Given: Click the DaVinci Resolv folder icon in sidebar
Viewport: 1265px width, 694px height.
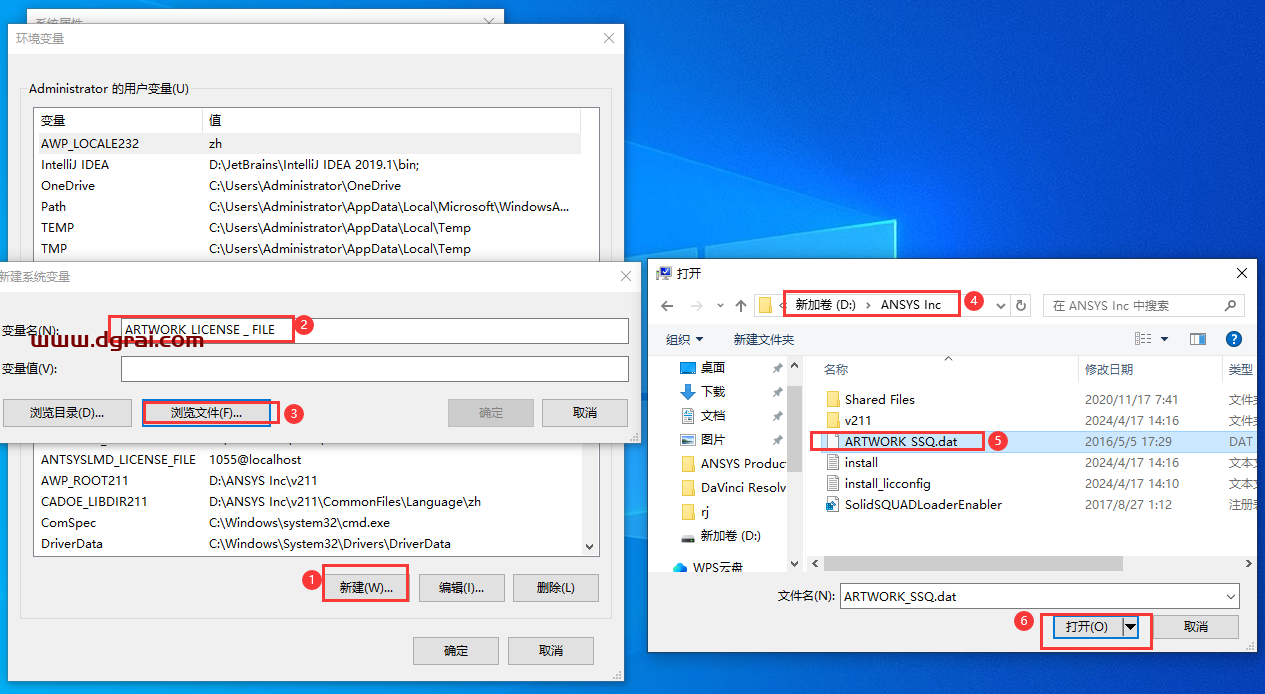Looking at the screenshot, I should [688, 487].
